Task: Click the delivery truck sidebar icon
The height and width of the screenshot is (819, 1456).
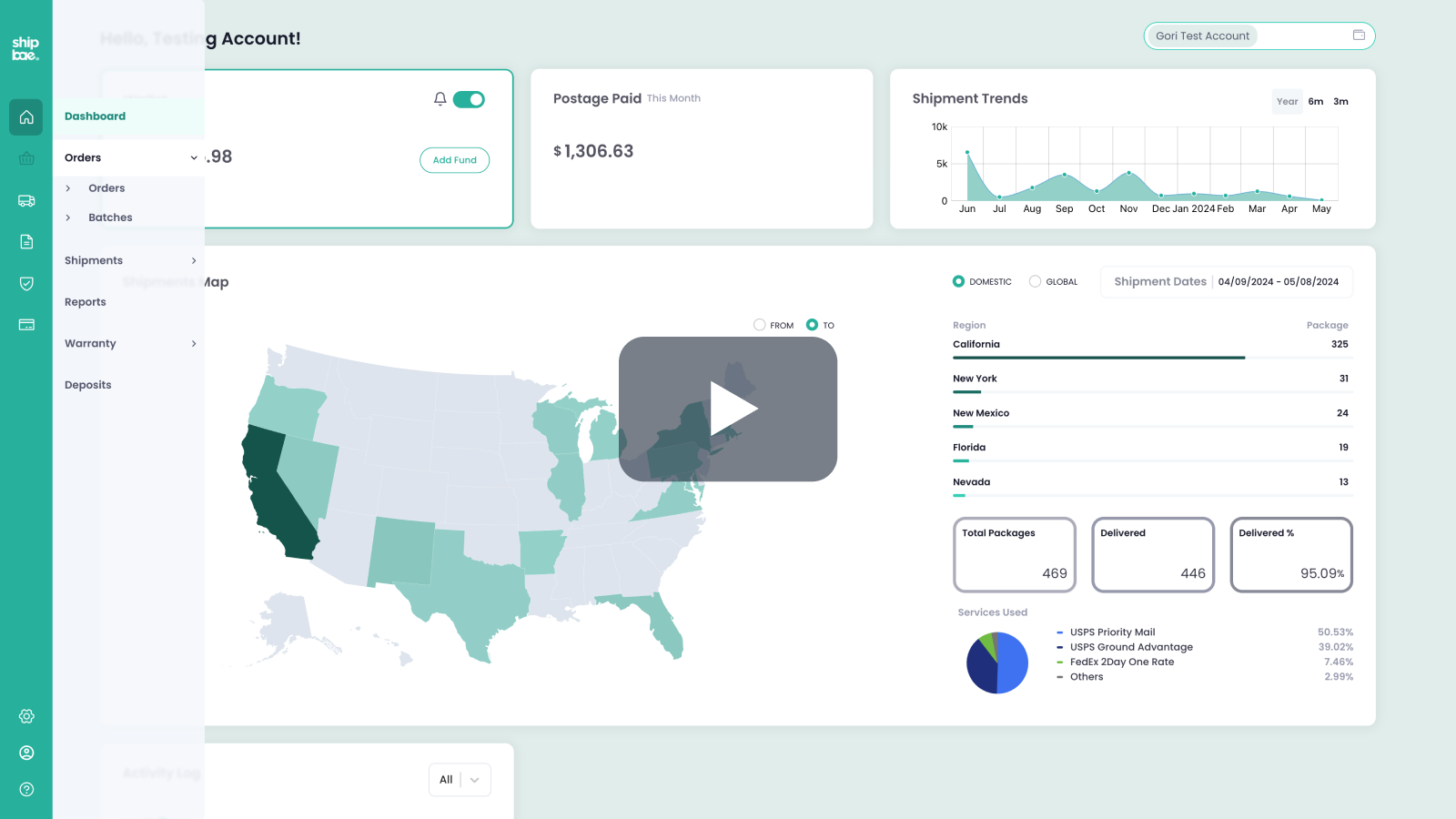Action: tap(26, 201)
